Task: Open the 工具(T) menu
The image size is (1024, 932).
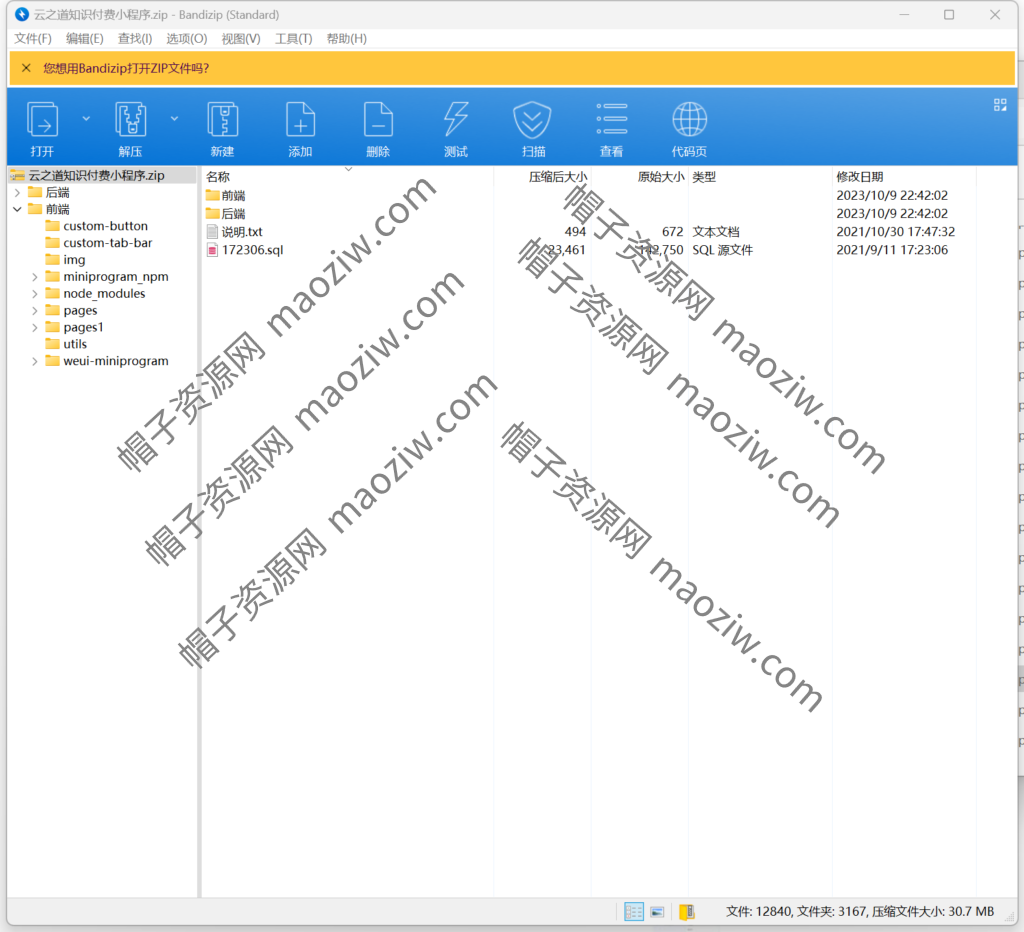Action: coord(293,39)
